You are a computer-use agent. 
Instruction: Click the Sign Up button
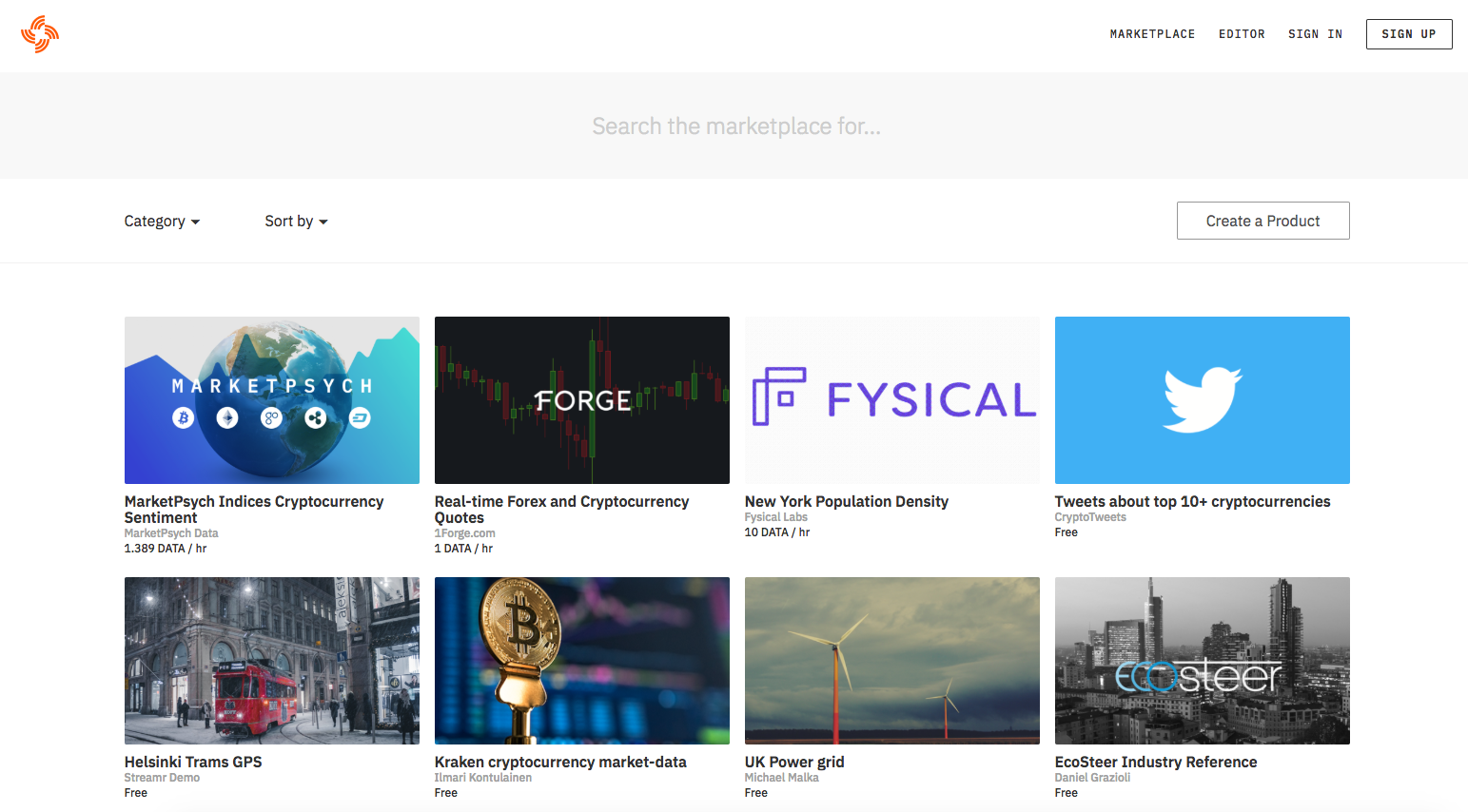1409,34
